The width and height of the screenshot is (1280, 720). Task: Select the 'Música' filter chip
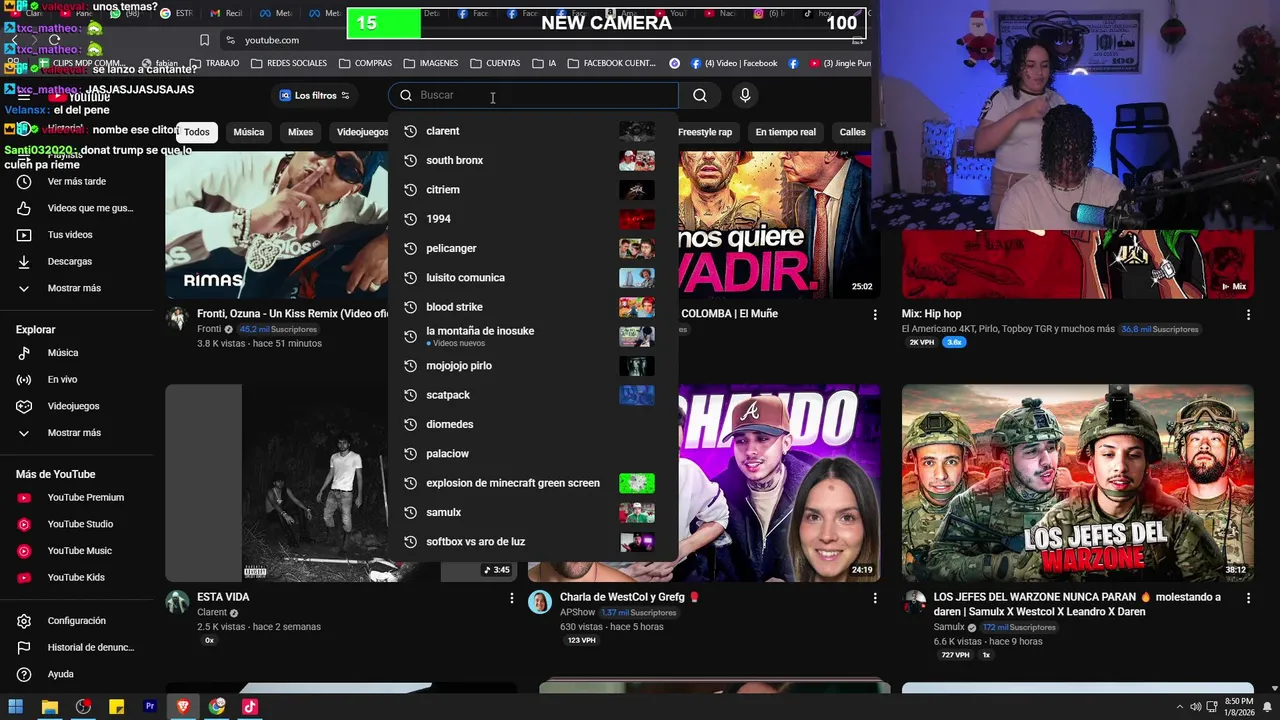(249, 132)
